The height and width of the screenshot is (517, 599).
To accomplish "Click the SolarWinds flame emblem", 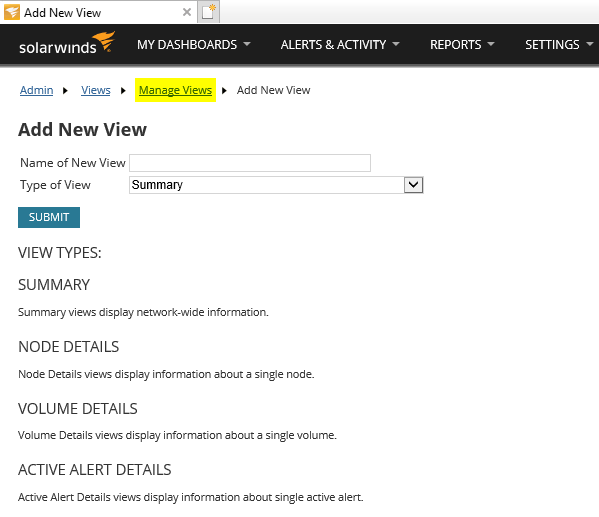I will click(x=104, y=41).
